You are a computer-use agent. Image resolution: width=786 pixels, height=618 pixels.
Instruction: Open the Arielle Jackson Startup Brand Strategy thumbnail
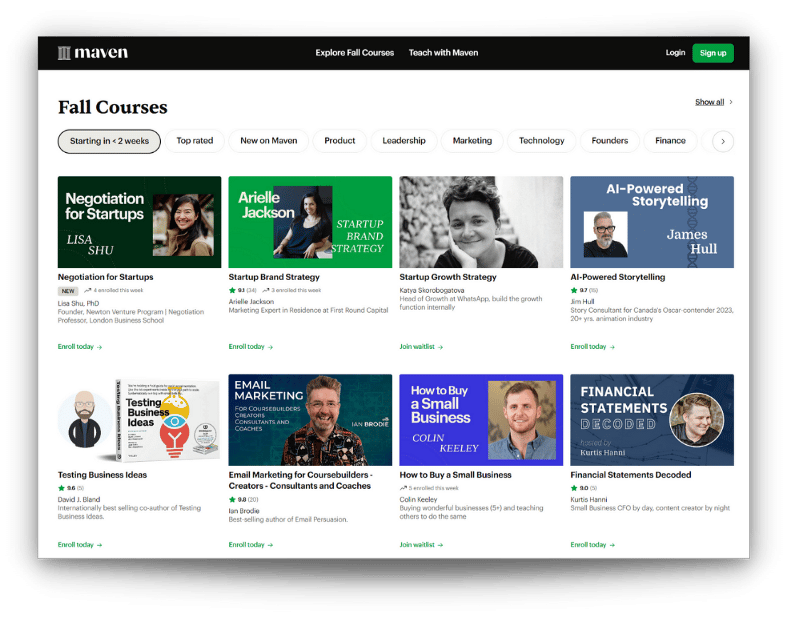[310, 222]
